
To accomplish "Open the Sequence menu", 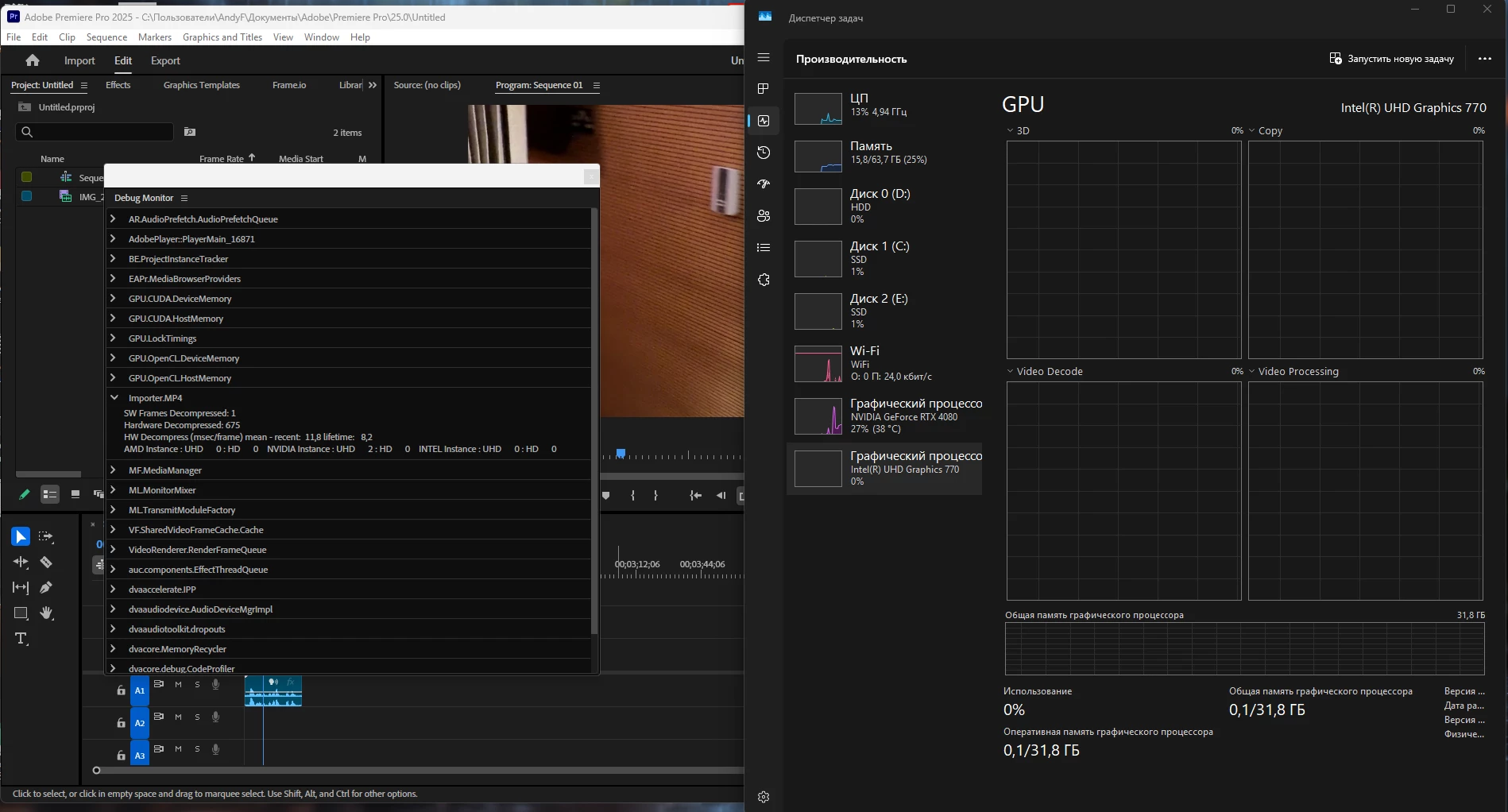I will [x=106, y=37].
